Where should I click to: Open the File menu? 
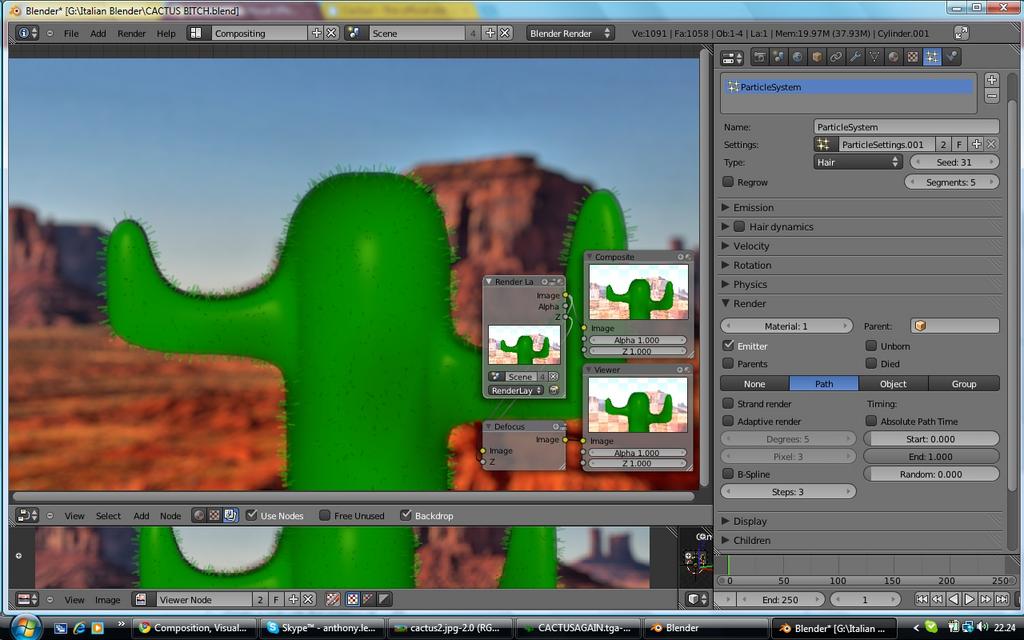pyautogui.click(x=71, y=33)
